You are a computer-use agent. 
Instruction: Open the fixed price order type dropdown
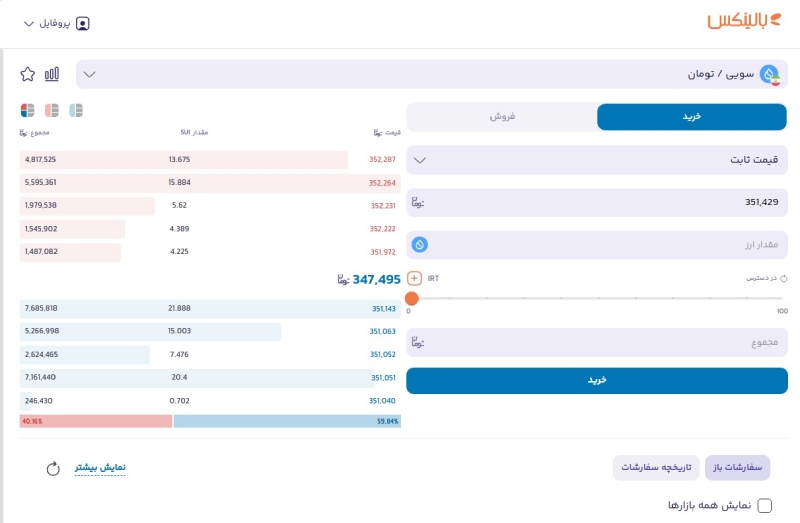tap(597, 160)
